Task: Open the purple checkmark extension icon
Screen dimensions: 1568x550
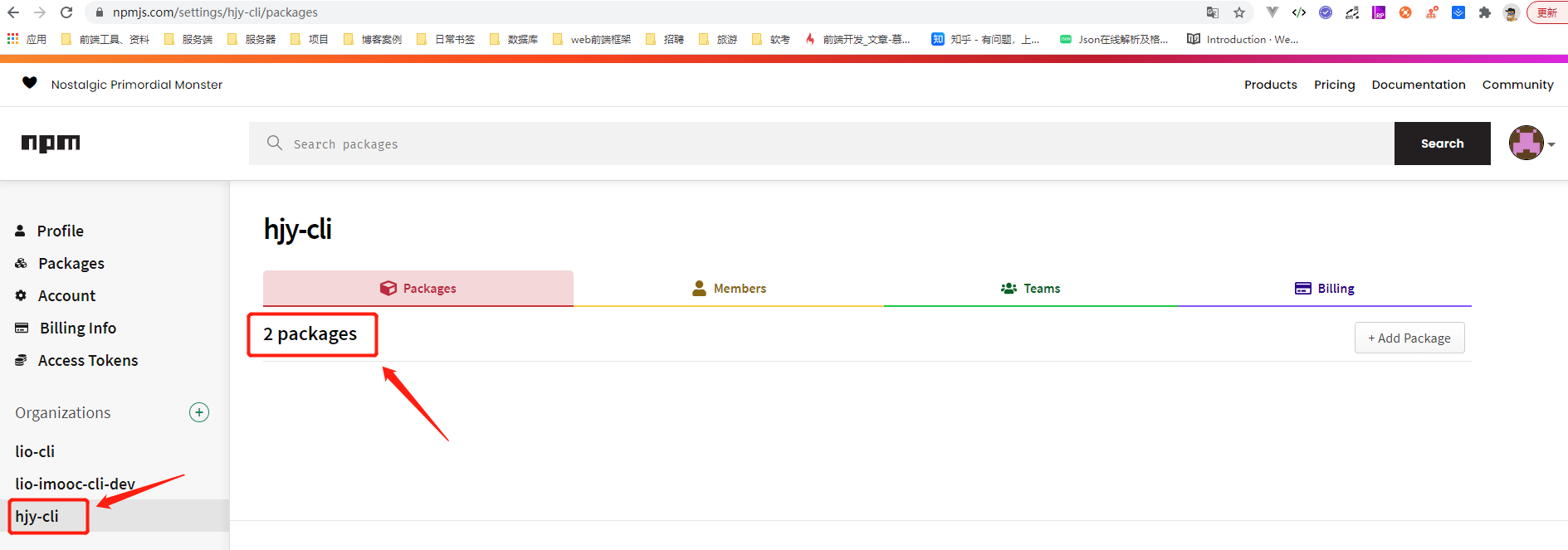Action: 1326,12
